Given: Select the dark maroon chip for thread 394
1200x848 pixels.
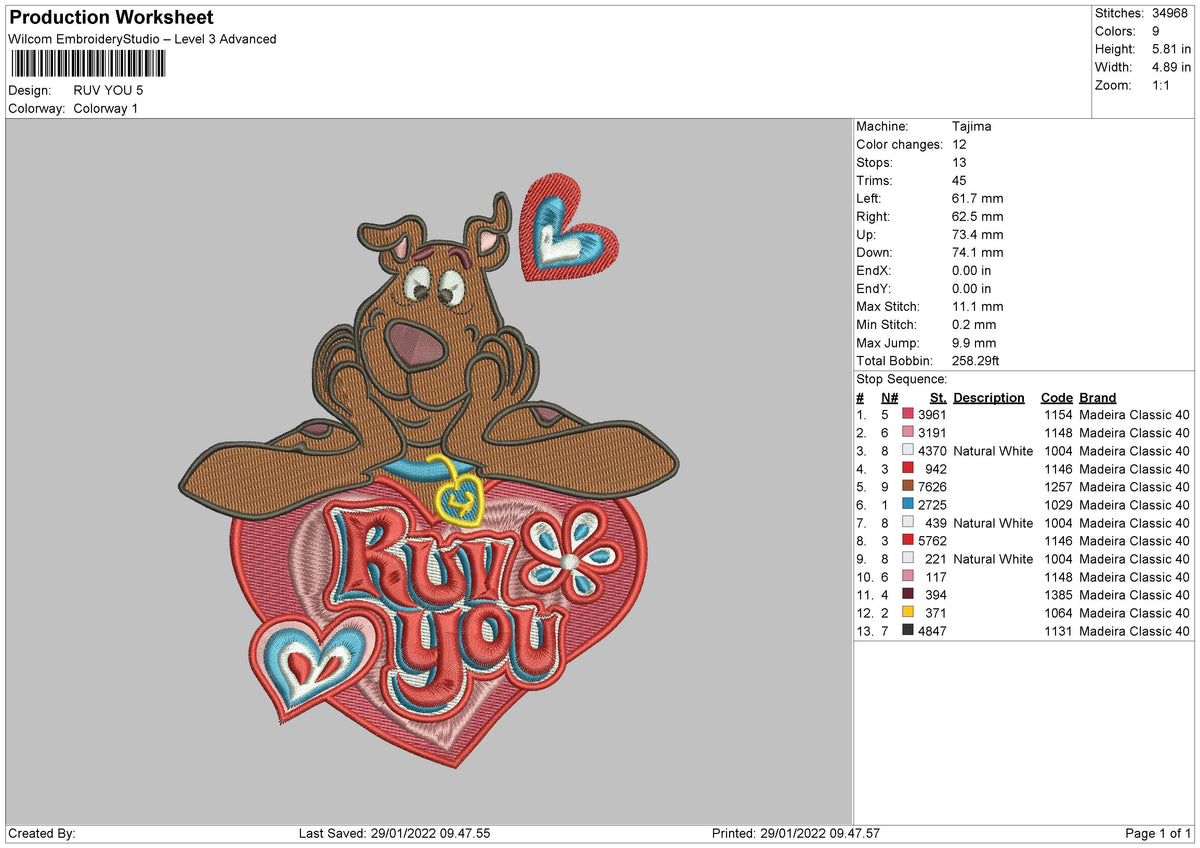Looking at the screenshot, I should 909,595.
